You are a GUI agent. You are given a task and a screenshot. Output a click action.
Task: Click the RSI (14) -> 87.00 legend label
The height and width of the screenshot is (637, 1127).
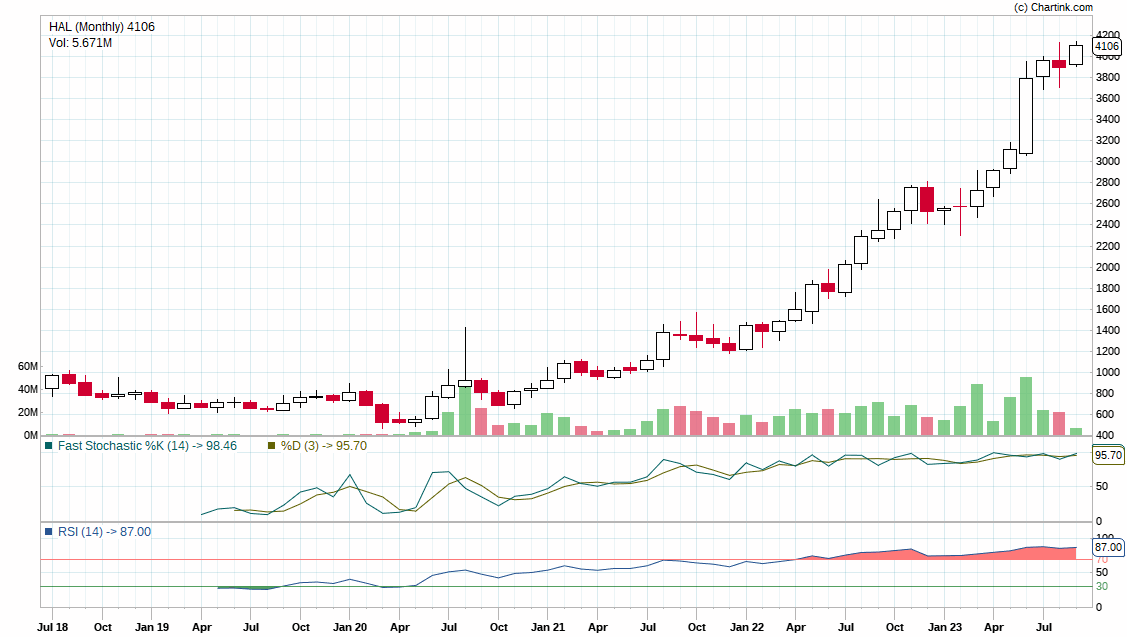[104, 532]
